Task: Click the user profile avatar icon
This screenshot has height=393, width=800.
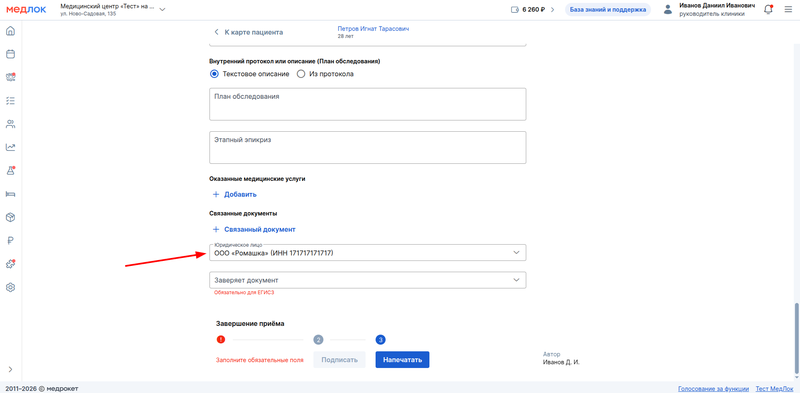Action: pyautogui.click(x=667, y=9)
